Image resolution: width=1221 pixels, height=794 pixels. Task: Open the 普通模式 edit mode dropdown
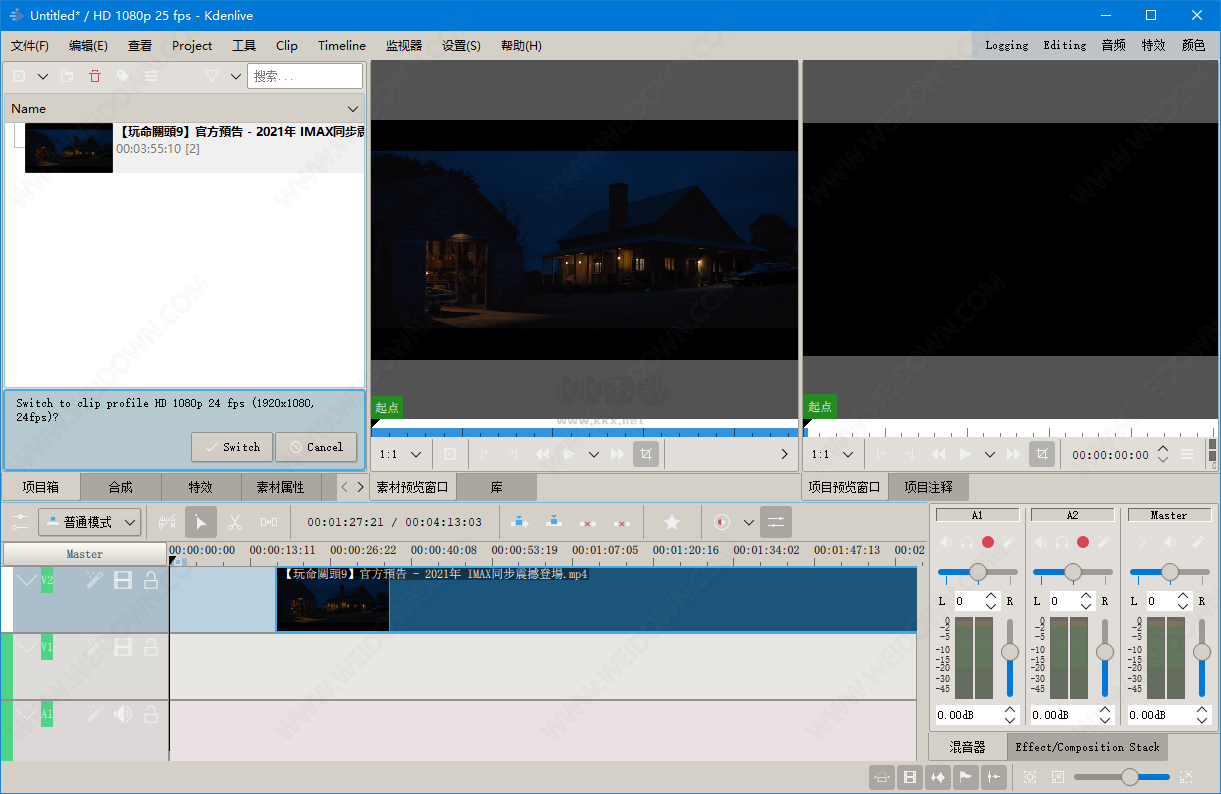click(89, 522)
